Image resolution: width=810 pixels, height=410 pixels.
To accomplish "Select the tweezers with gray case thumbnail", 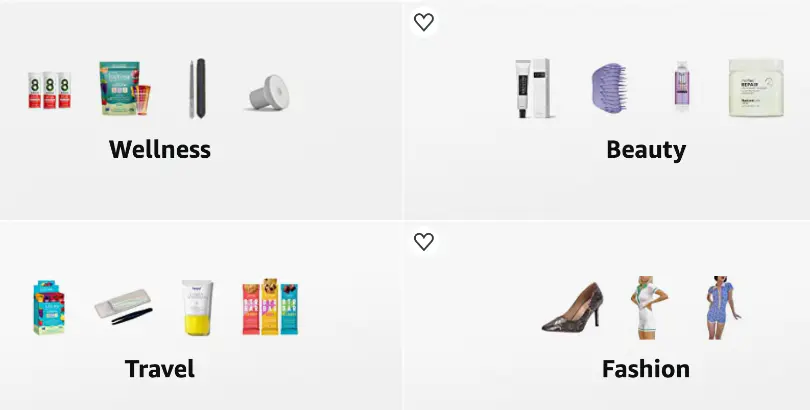I will click(x=123, y=306).
